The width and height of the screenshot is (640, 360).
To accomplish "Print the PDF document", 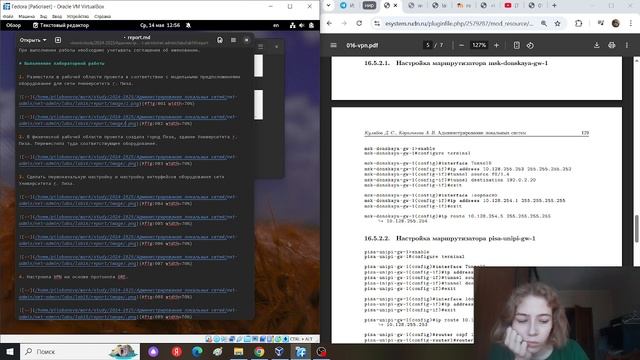I will click(x=611, y=45).
